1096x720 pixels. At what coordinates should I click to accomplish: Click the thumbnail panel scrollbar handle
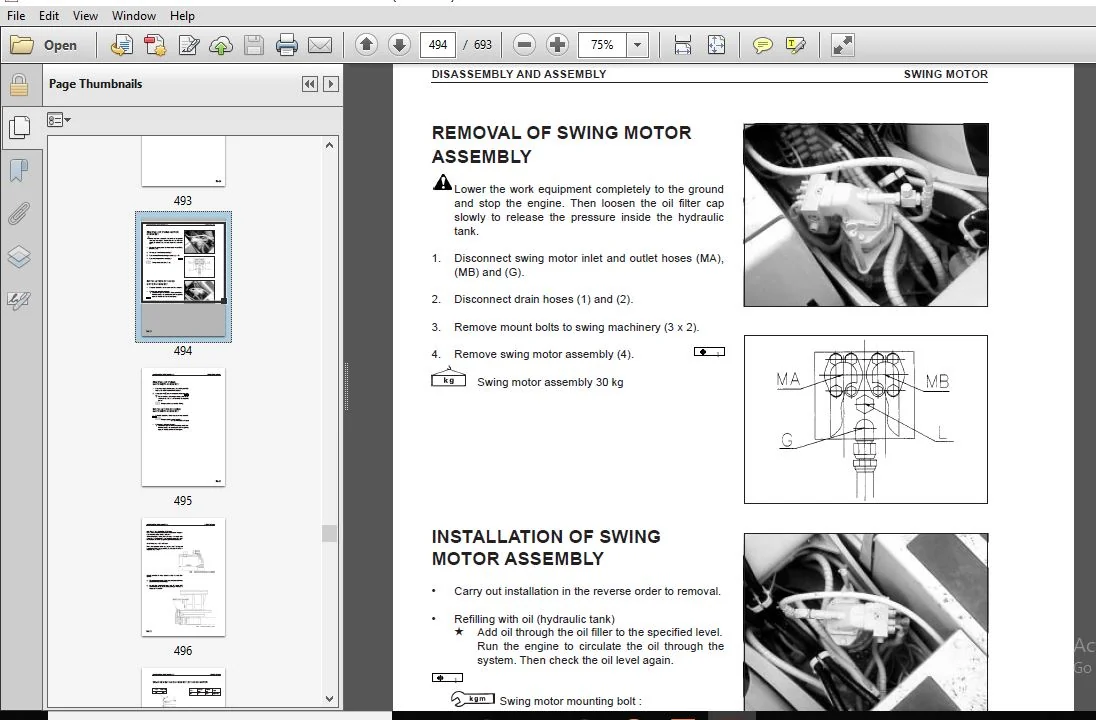[330, 533]
